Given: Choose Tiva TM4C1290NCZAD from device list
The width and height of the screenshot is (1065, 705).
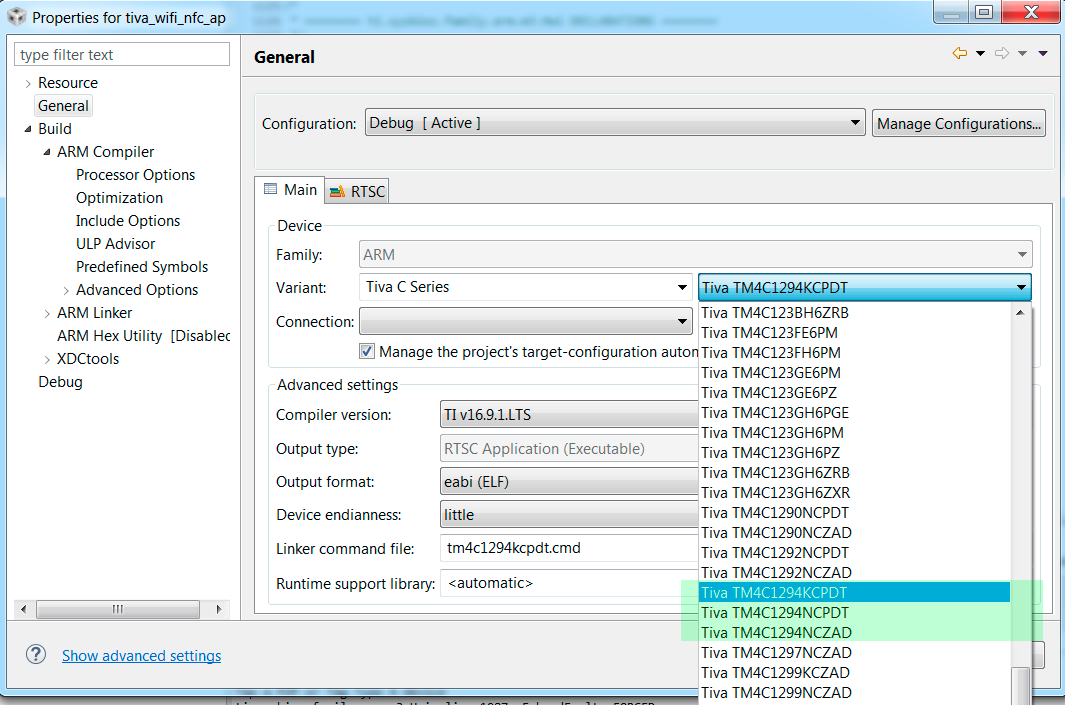Looking at the screenshot, I should pyautogui.click(x=854, y=533).
